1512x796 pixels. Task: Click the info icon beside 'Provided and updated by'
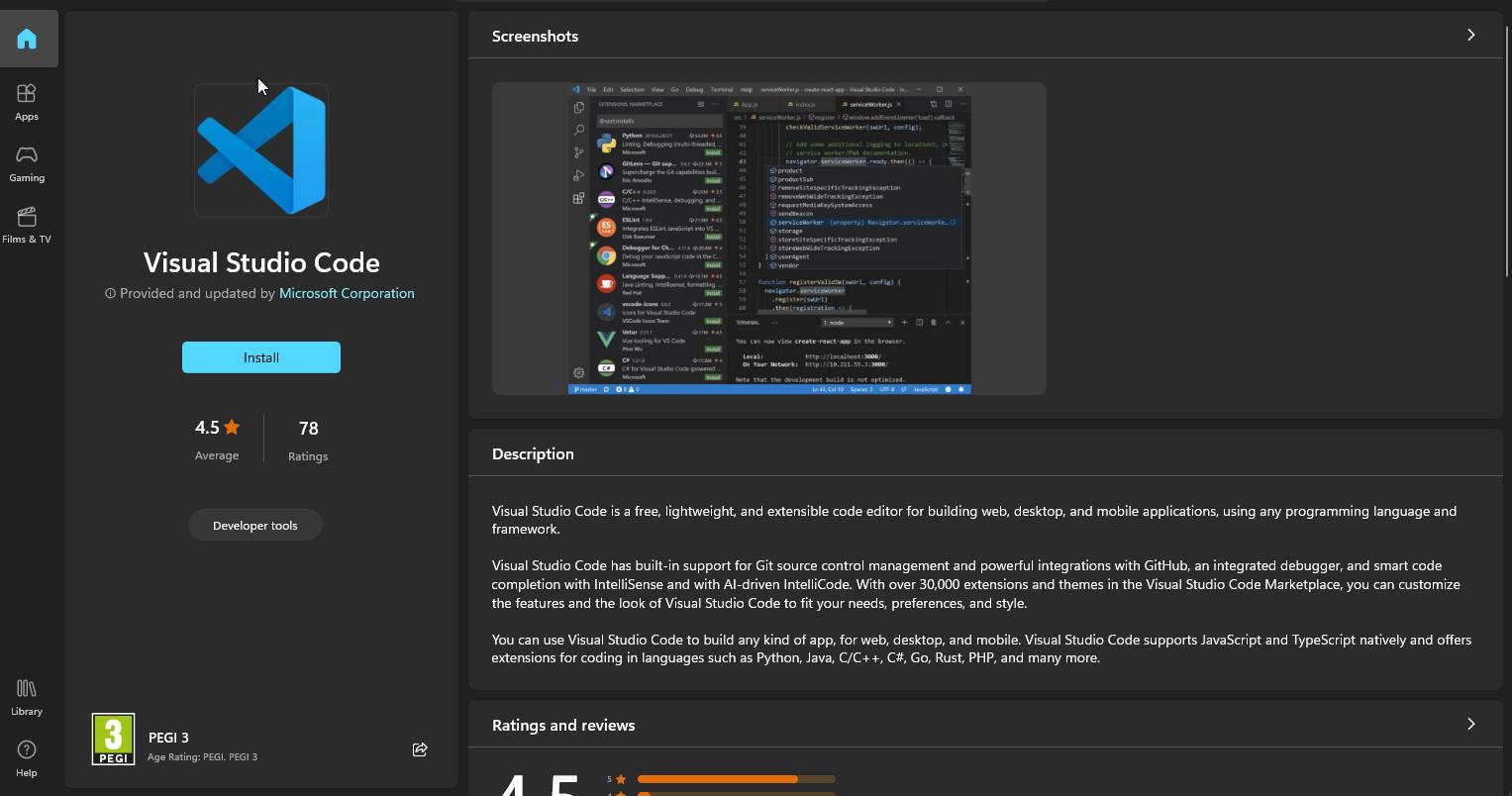tap(111, 293)
